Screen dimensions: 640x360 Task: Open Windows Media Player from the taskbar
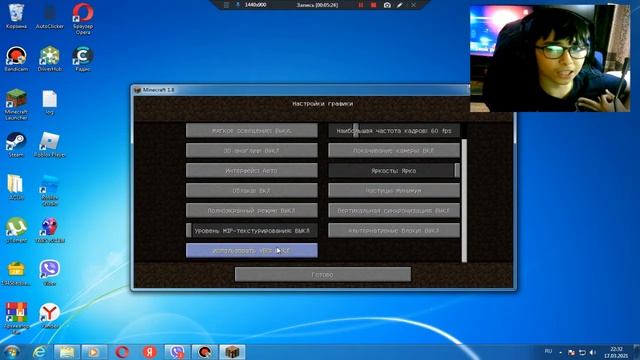click(94, 352)
